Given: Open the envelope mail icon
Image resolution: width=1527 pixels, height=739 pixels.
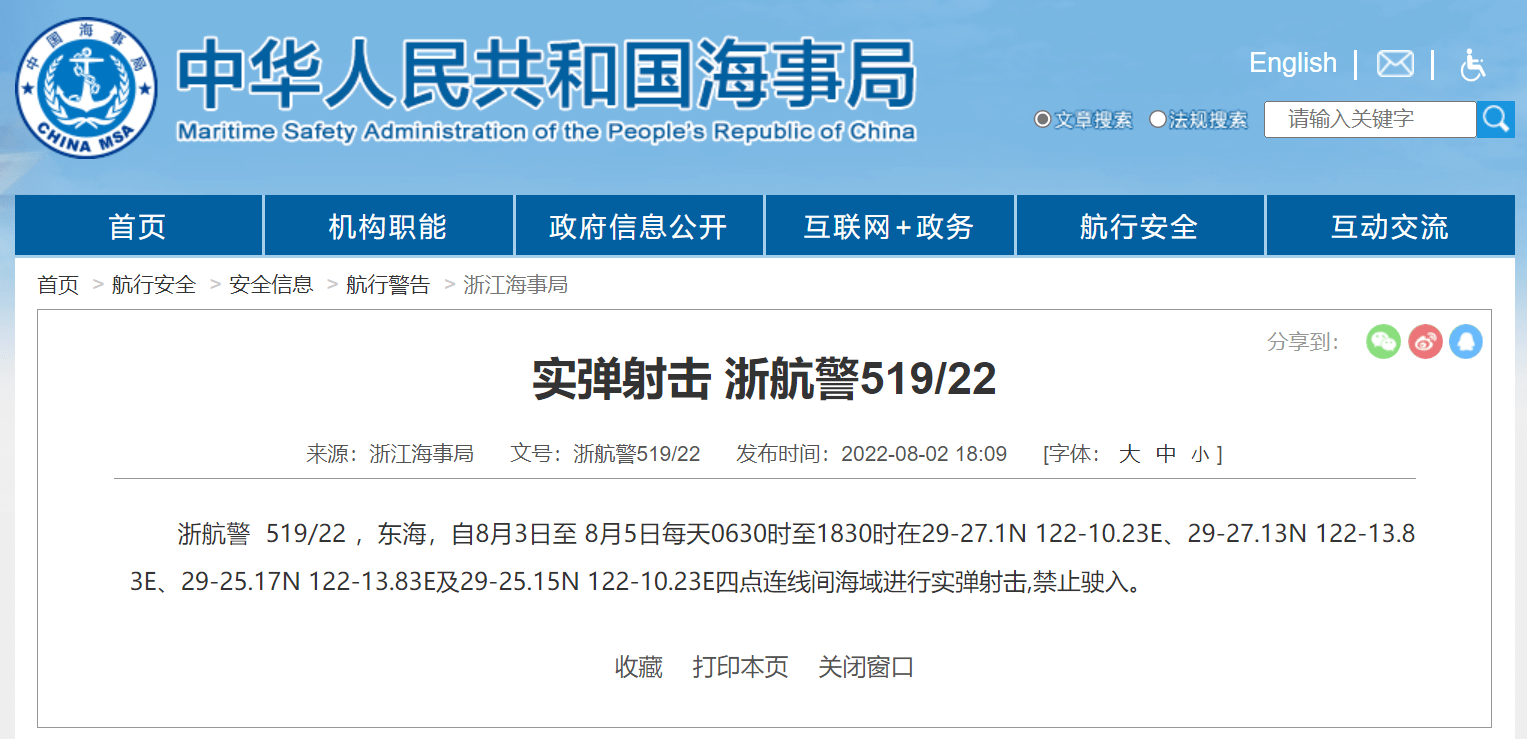Looking at the screenshot, I should 1395,63.
